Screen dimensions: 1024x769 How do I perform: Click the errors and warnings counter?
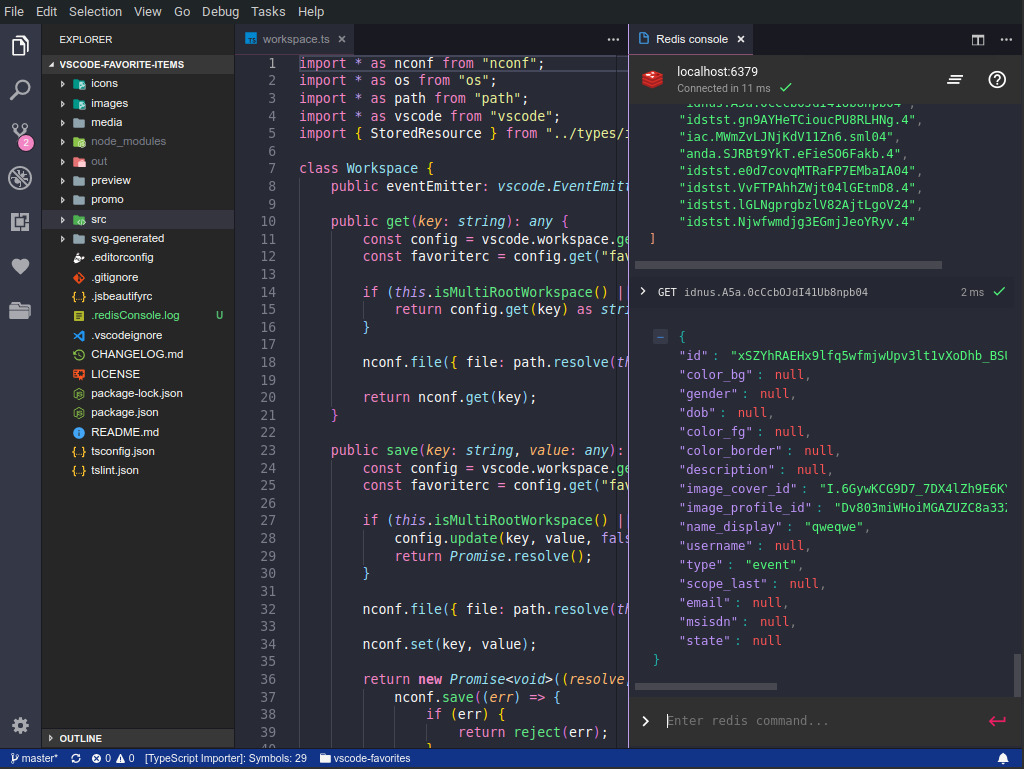coord(113,758)
